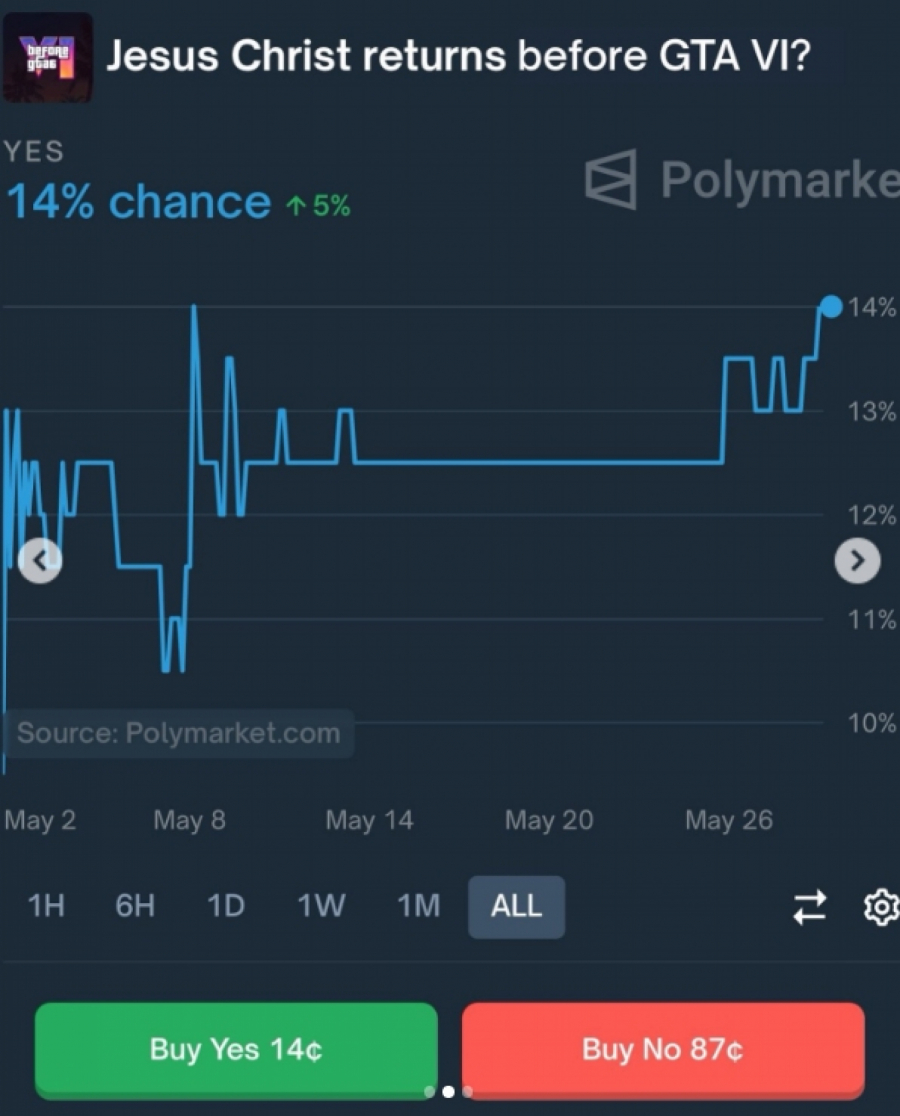Select the 6H time range
This screenshot has width=900, height=1116.
coord(135,907)
